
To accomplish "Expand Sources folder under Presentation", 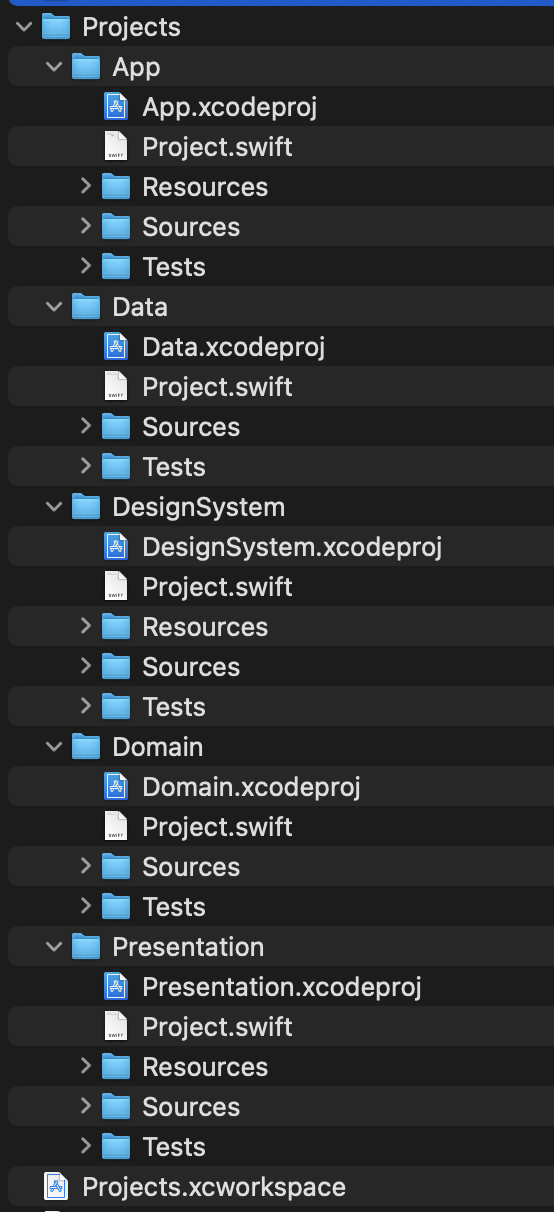I will point(85,1106).
